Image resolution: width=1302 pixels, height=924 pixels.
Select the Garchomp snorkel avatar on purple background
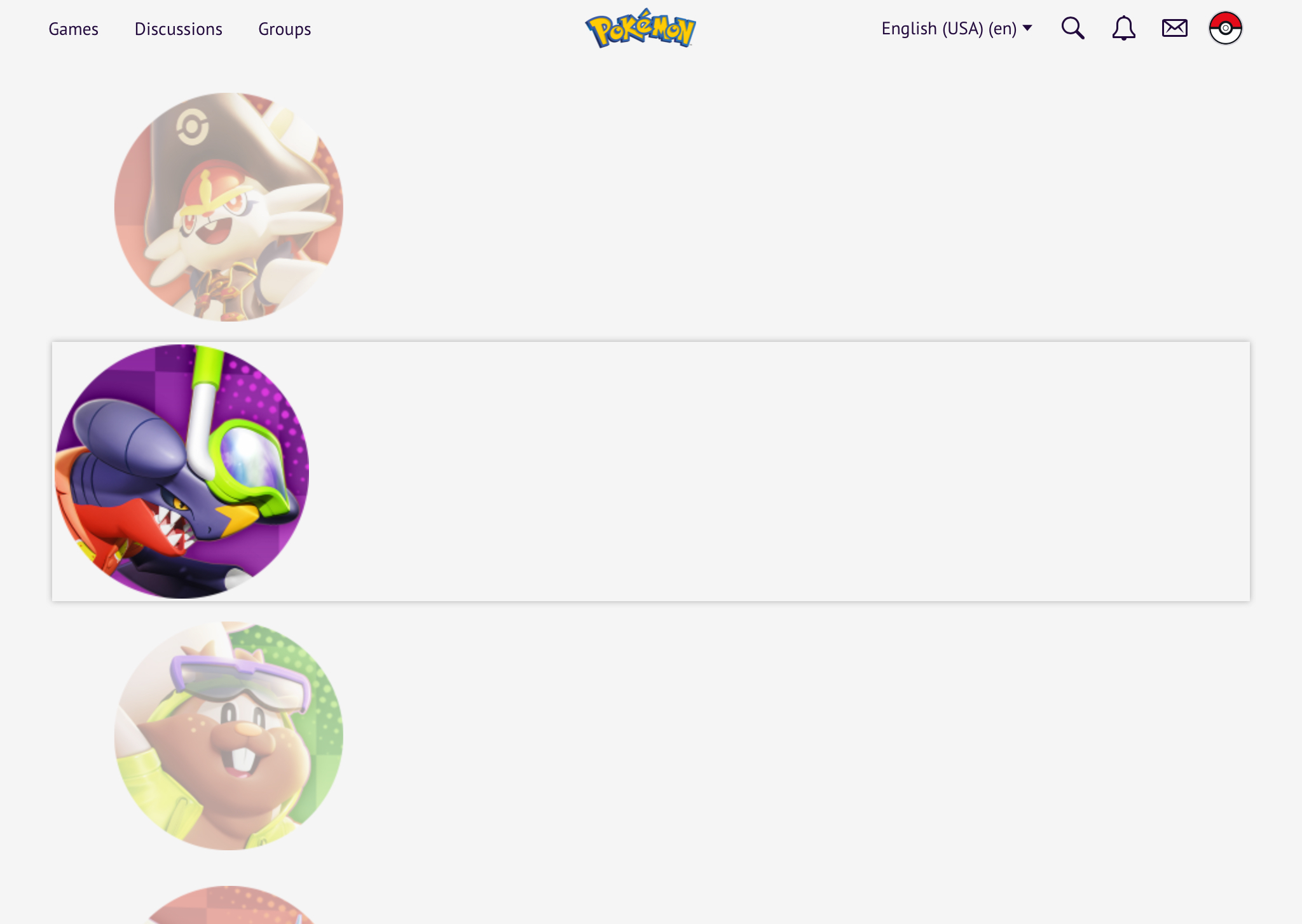(x=182, y=472)
